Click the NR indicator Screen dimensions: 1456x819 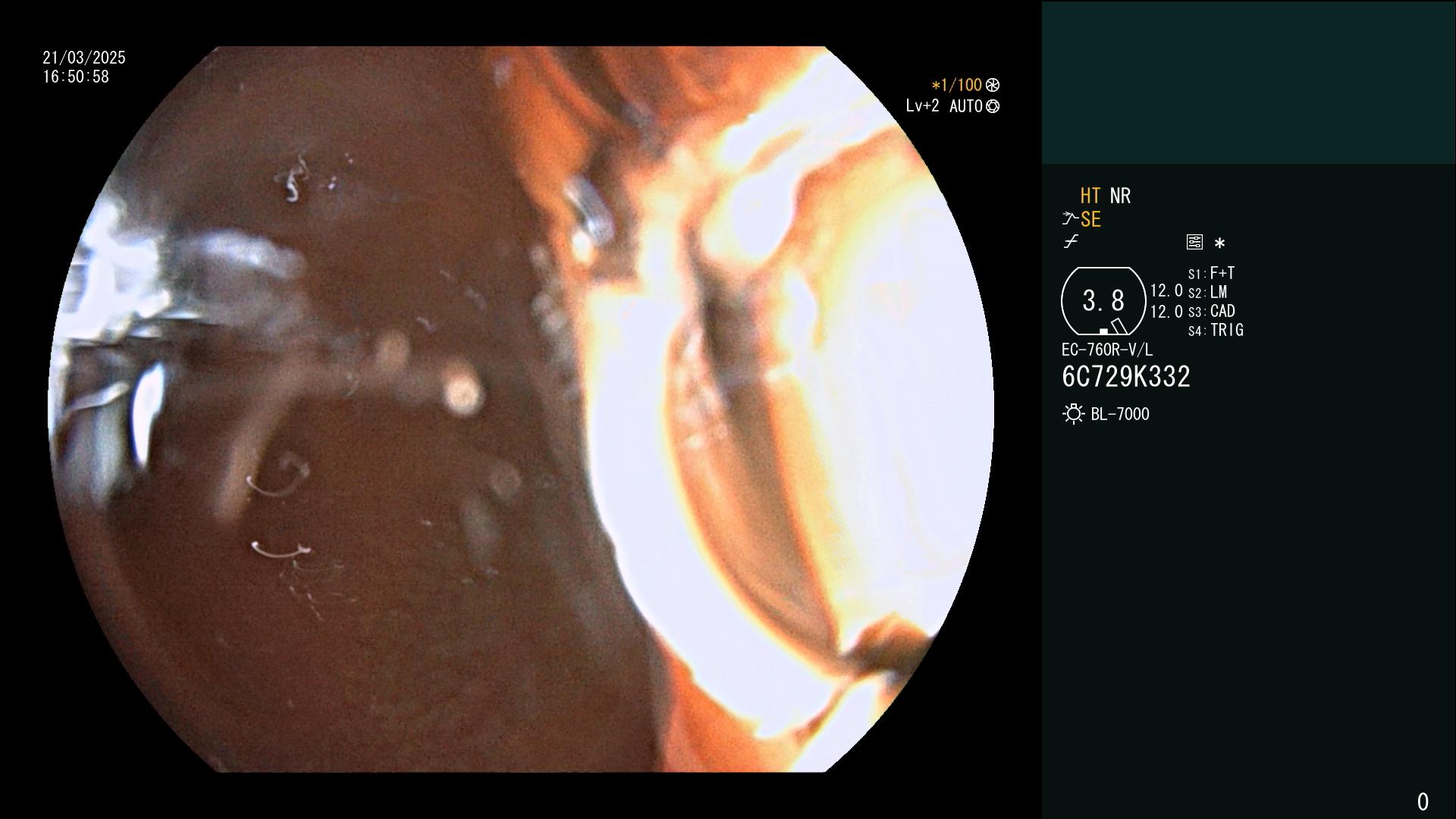point(1120,196)
